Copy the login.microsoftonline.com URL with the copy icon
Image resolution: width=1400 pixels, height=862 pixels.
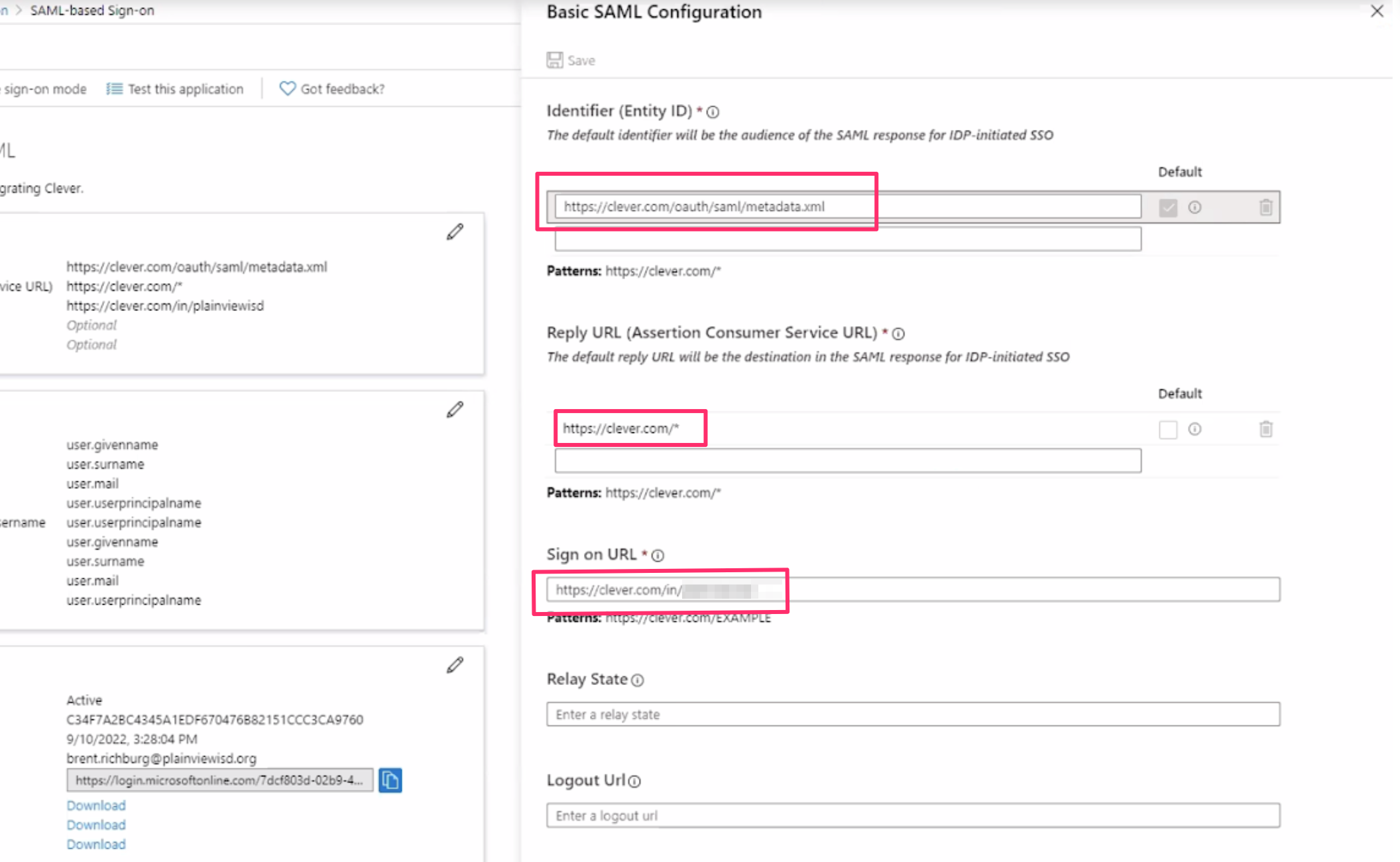(x=390, y=781)
